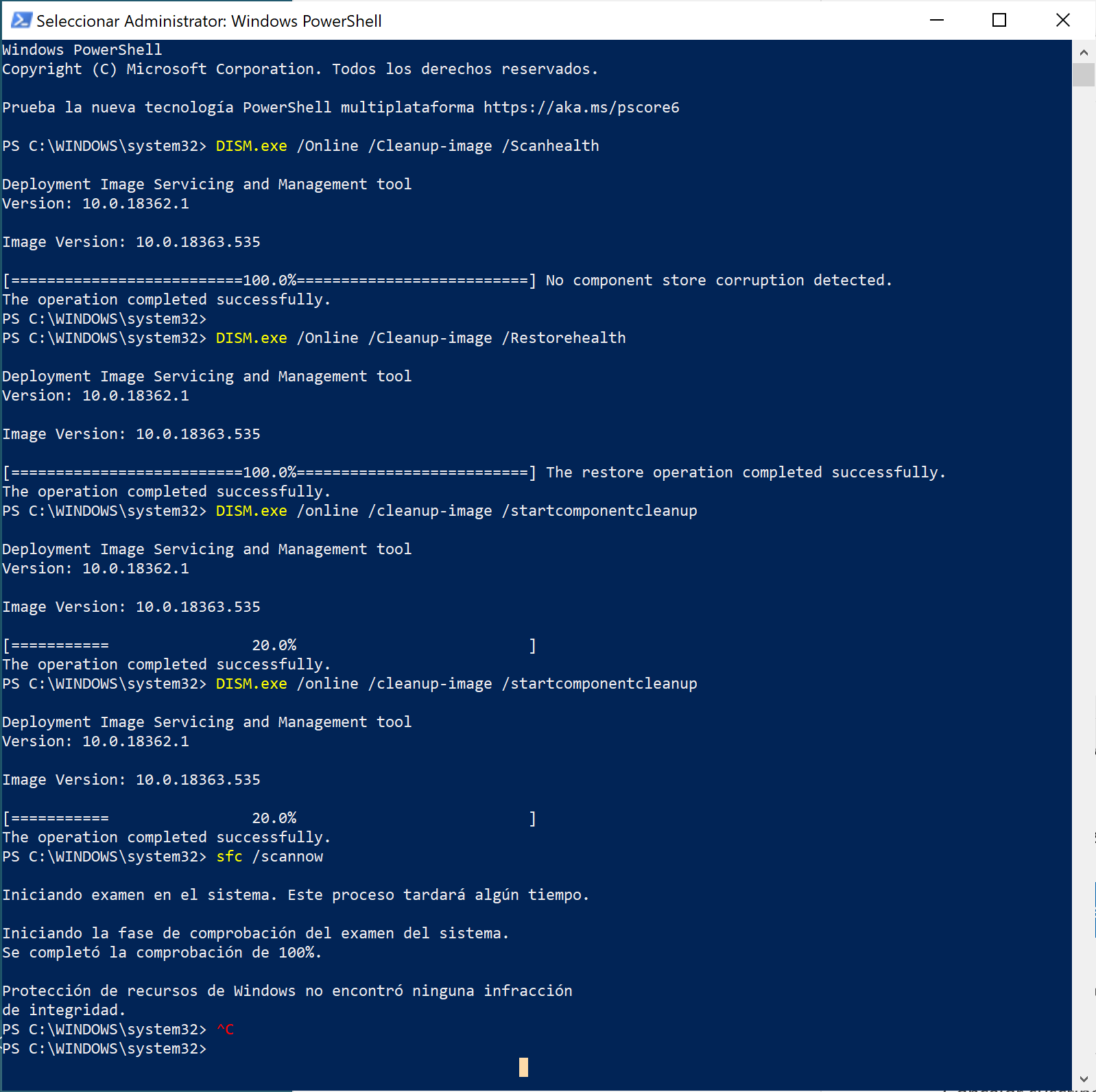Screen dimensions: 1096x1092
Task: Click the scrollbar down arrow
Action: pyautogui.click(x=1084, y=1078)
